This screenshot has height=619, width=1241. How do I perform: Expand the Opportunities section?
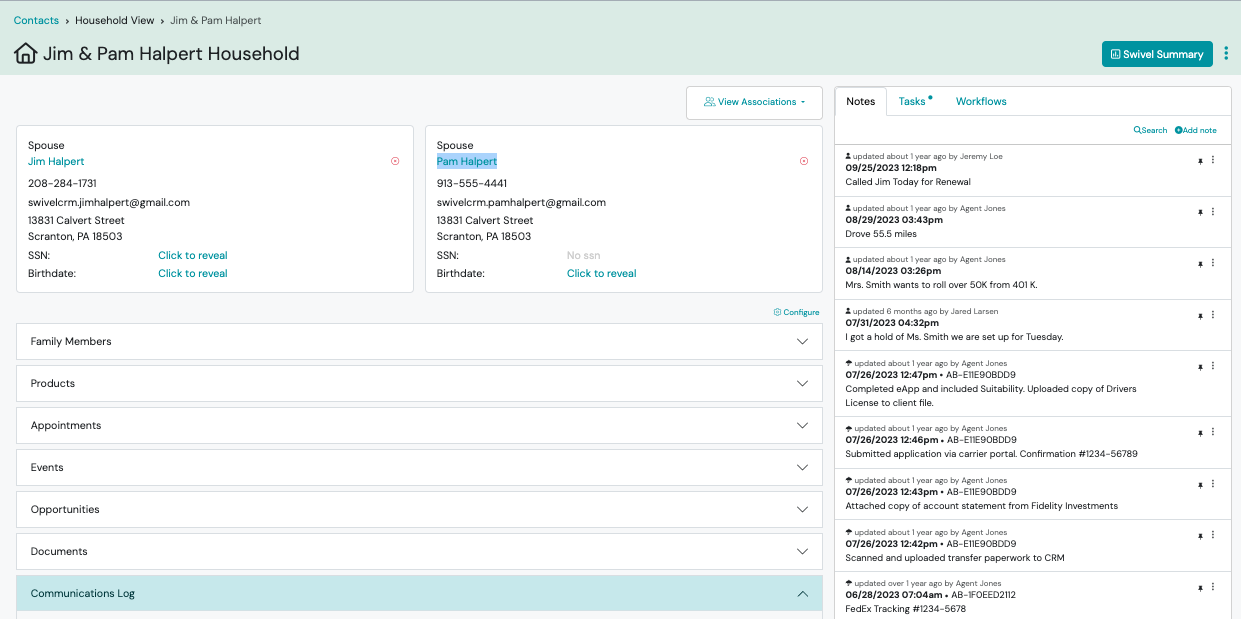click(x=419, y=509)
